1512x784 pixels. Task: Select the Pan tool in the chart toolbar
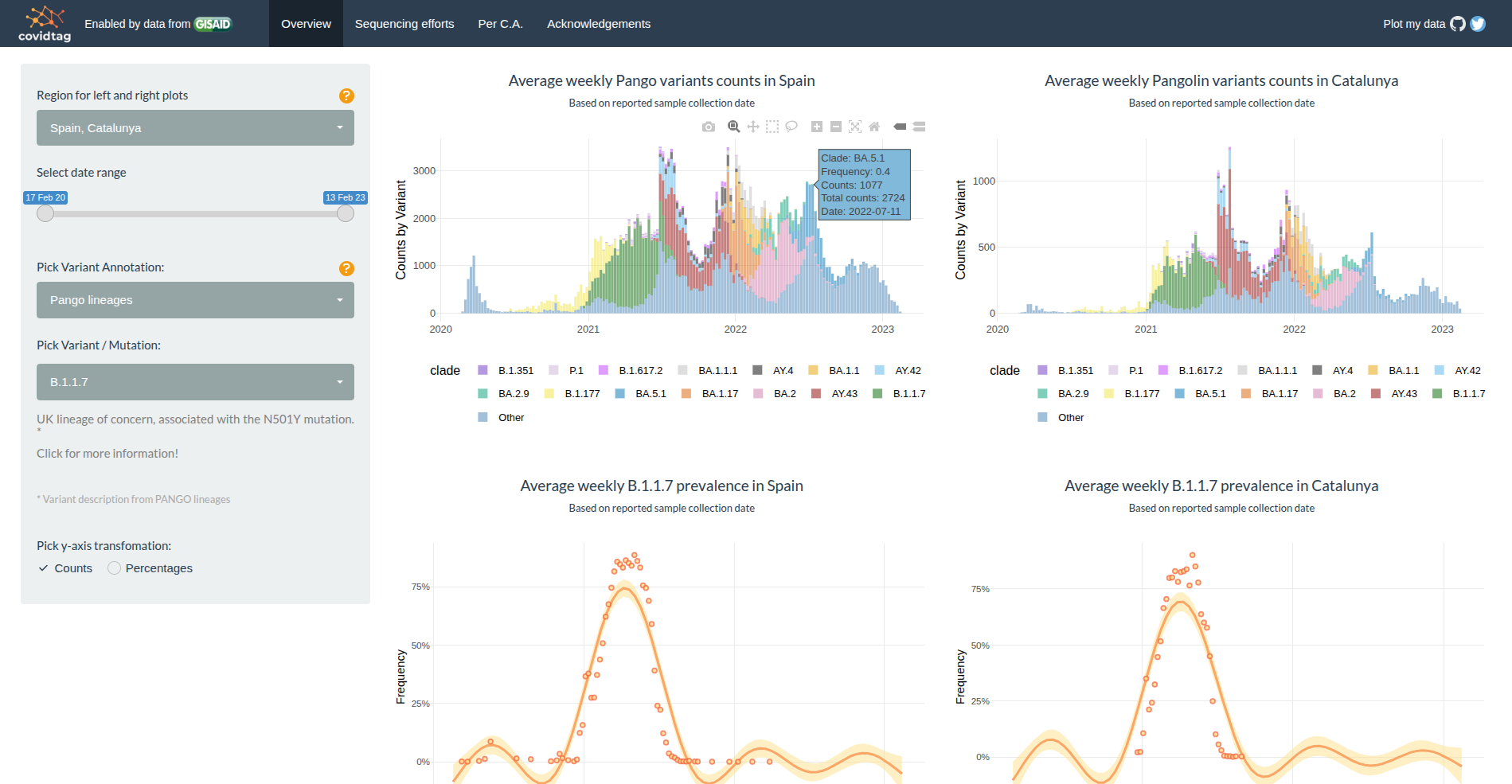tap(752, 126)
